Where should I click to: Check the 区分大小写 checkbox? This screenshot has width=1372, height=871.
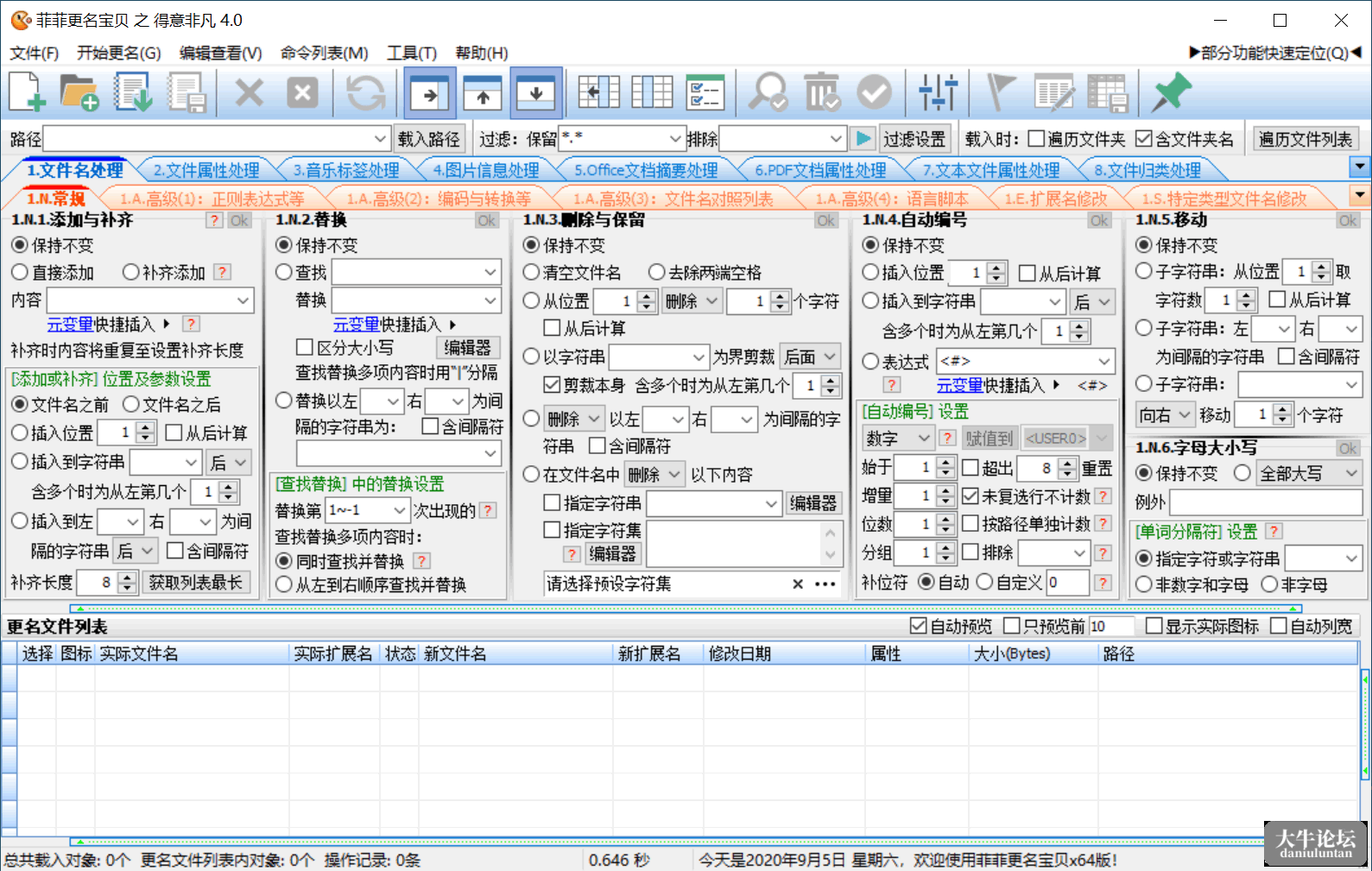[x=304, y=347]
